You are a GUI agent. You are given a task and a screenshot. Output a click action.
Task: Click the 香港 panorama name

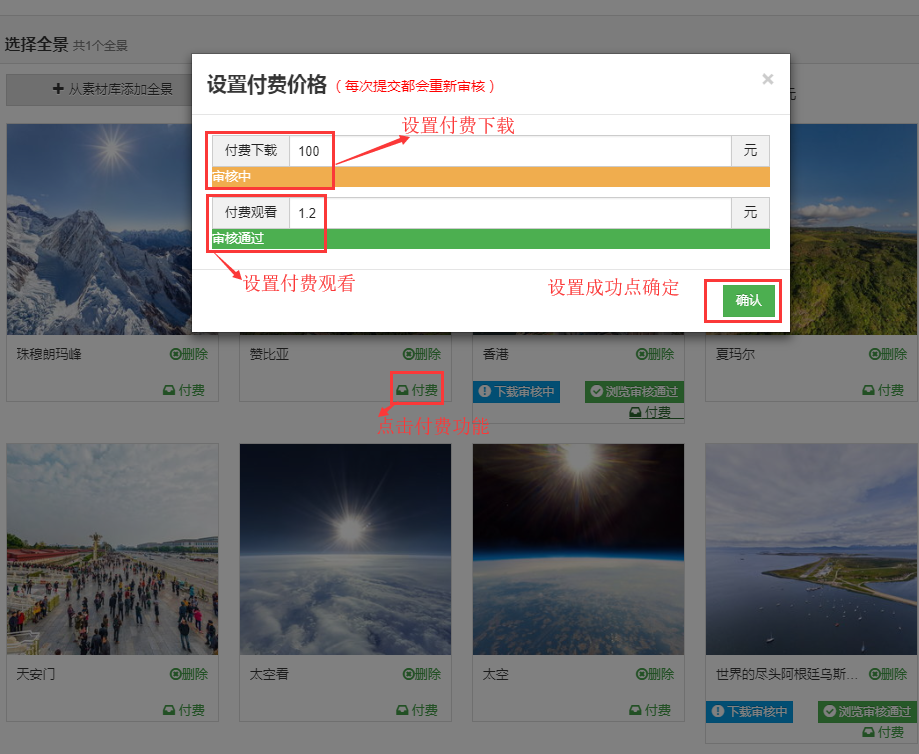pos(496,354)
